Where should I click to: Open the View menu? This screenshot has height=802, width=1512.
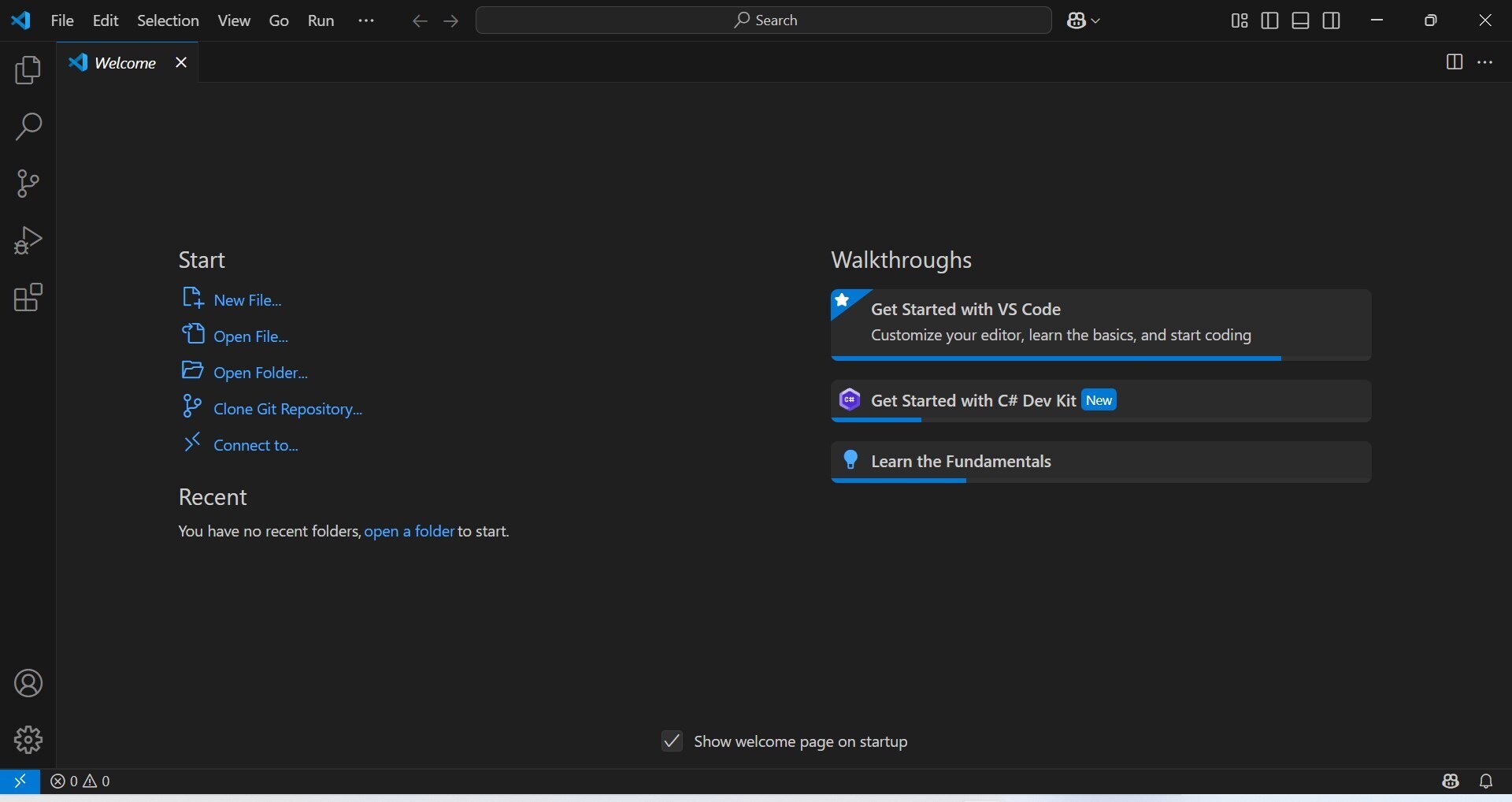pos(234,21)
